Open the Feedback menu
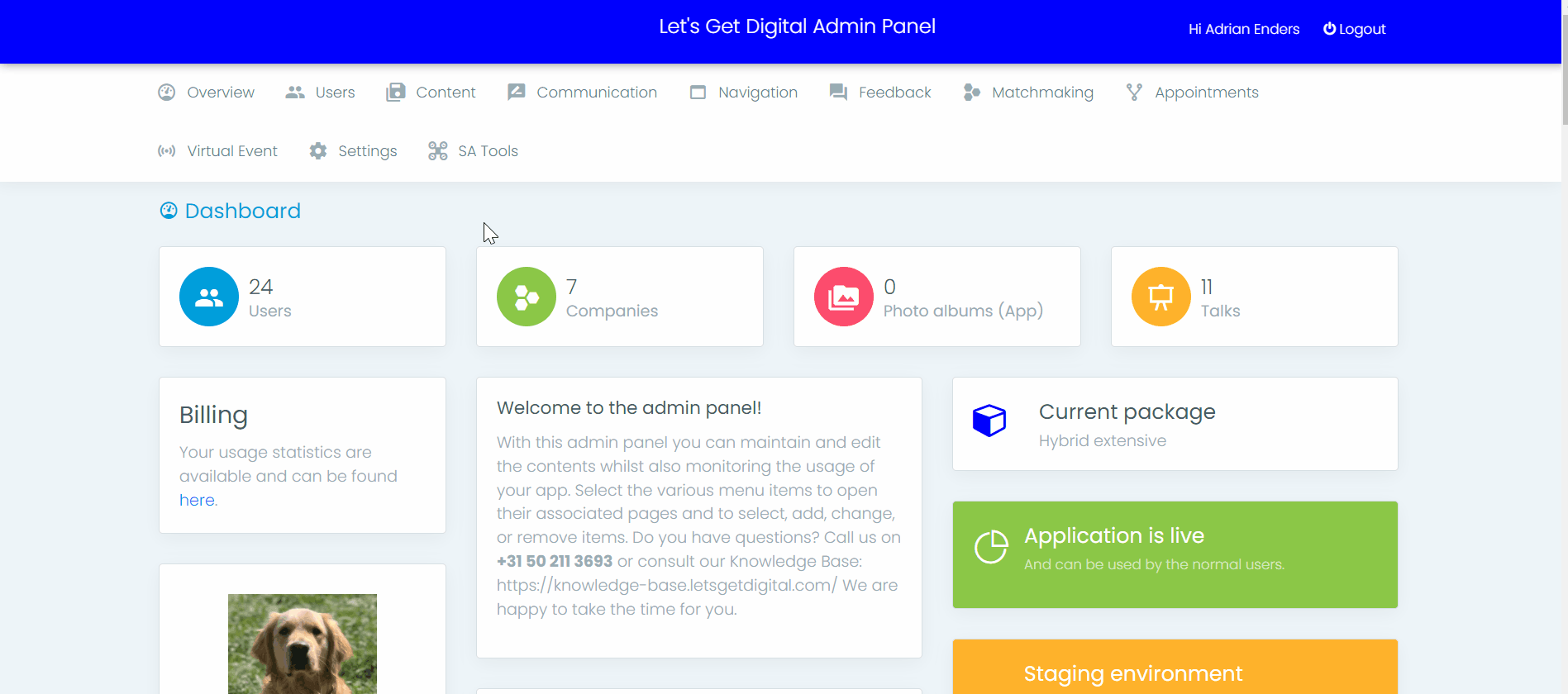The image size is (1568, 694). click(x=894, y=93)
